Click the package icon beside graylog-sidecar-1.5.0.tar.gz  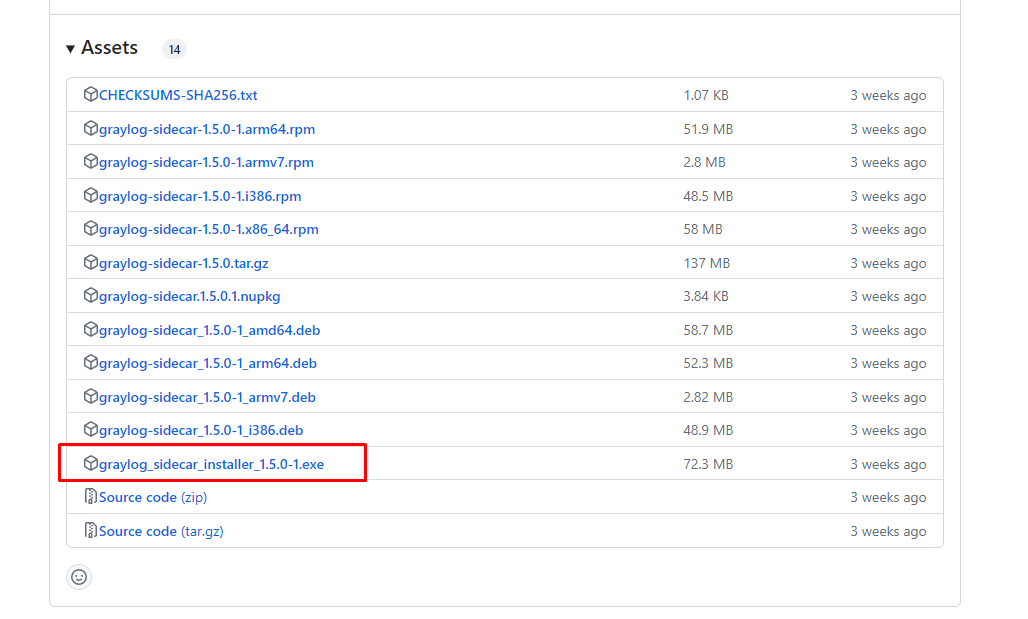point(90,262)
